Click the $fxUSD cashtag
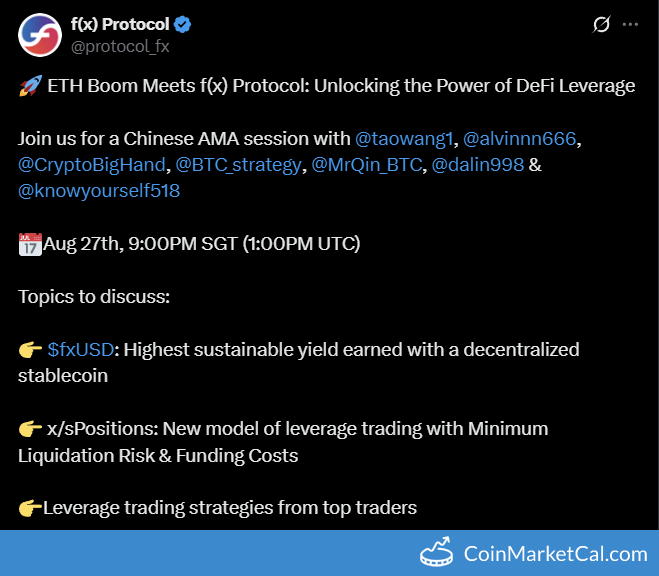 click(81, 350)
